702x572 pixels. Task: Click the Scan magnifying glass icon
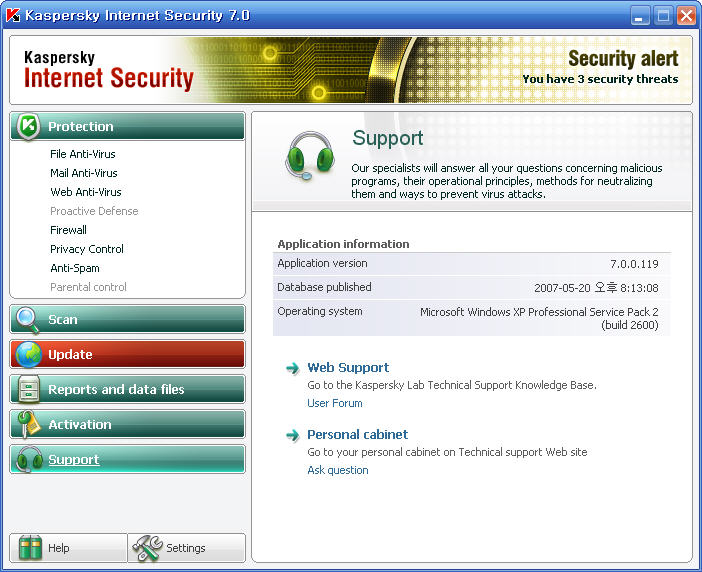[x=28, y=320]
